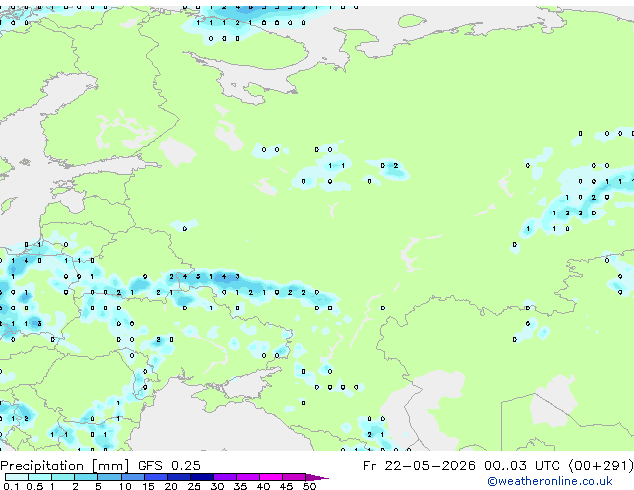The height and width of the screenshot is (490, 634).
Task: Click the '00..03 UTC' time label
Action: point(522,466)
